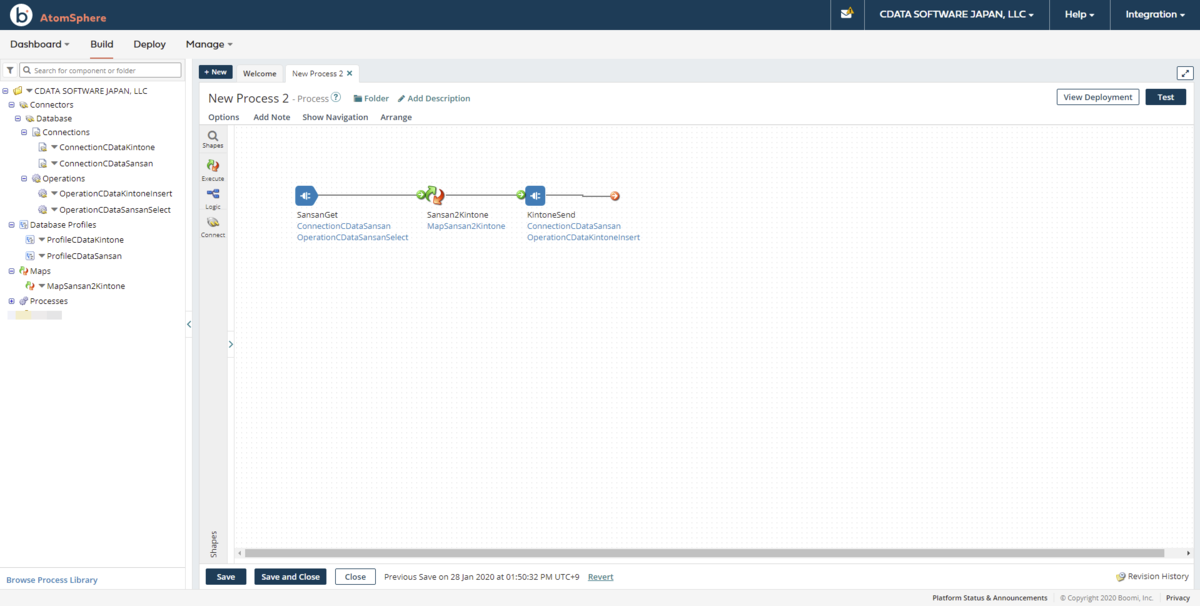Viewport: 1200px width, 606px height.
Task: Click Platform Status & Announcements link
Action: click(x=990, y=598)
